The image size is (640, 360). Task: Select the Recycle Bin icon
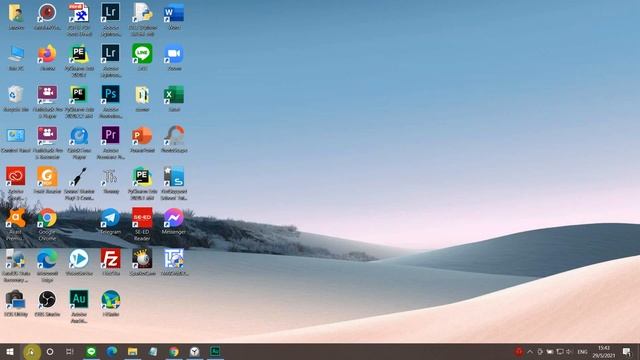pyautogui.click(x=16, y=95)
